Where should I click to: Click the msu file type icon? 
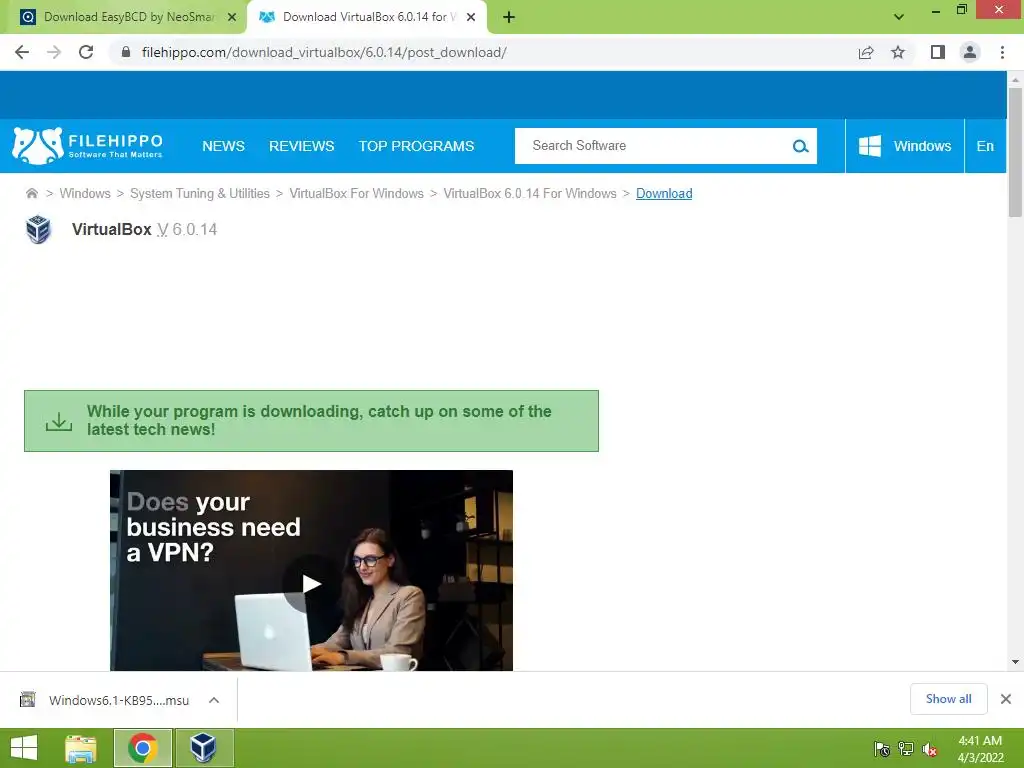[x=27, y=700]
